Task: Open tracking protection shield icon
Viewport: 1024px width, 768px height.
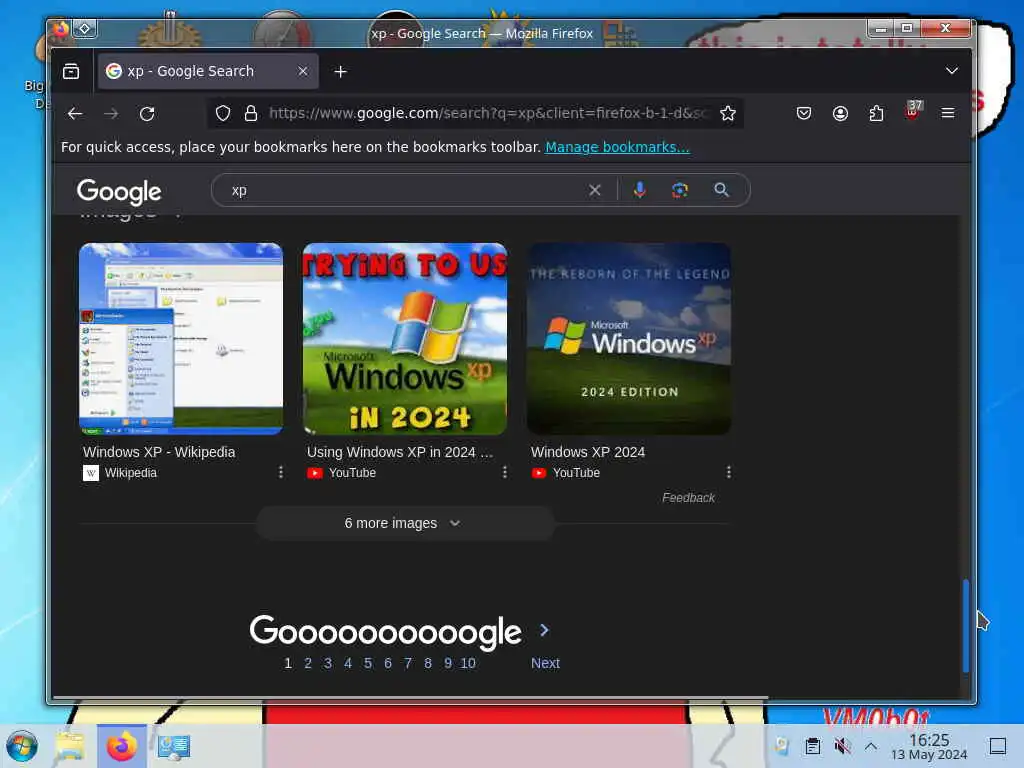Action: pyautogui.click(x=223, y=114)
